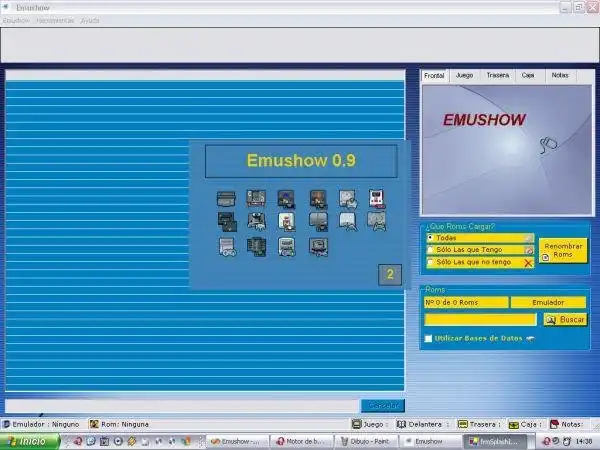This screenshot has width=600, height=450.
Task: Click fourth console icon in splash top row
Action: pos(318,199)
